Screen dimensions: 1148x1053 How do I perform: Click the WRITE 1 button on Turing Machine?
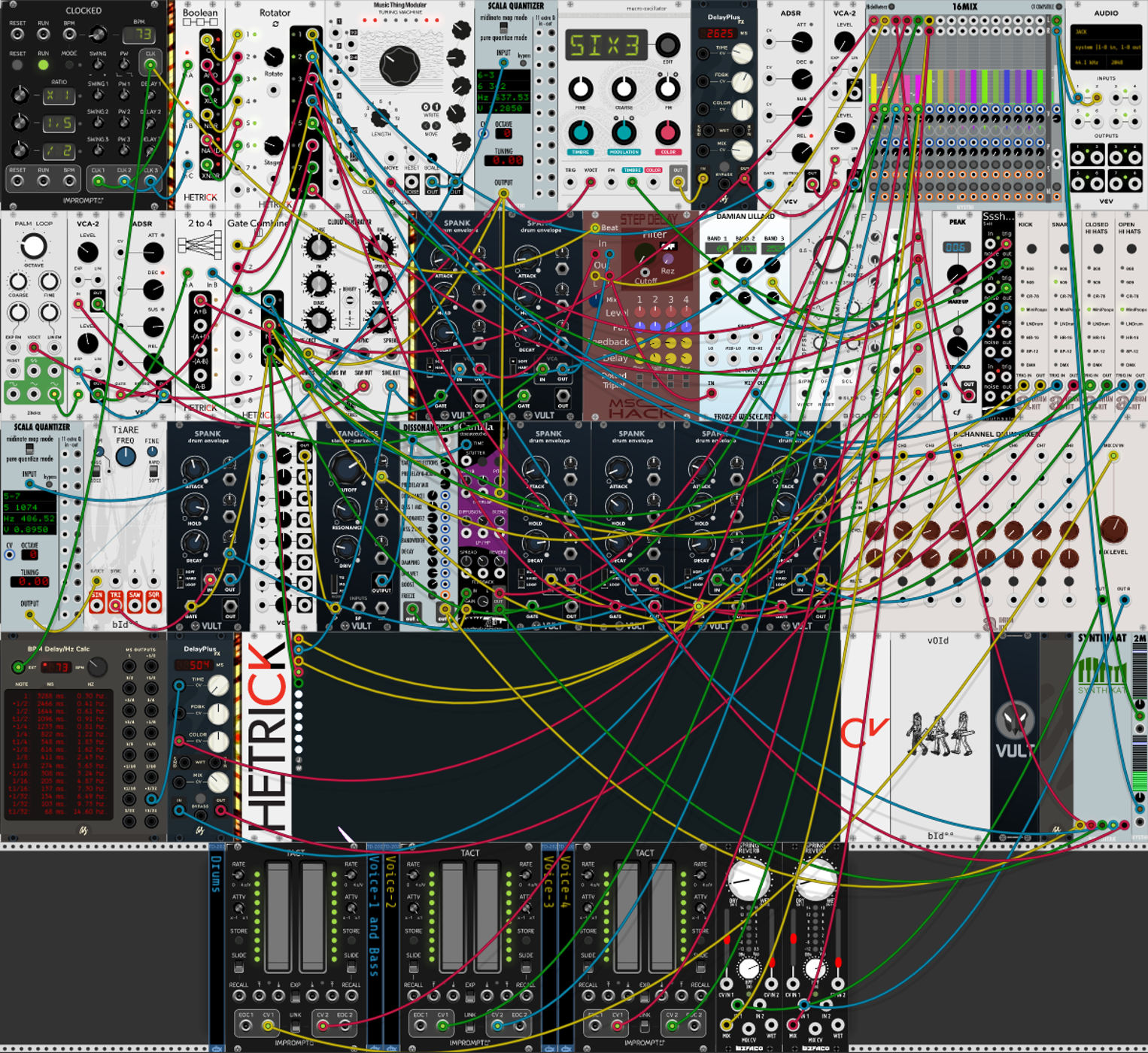436,107
